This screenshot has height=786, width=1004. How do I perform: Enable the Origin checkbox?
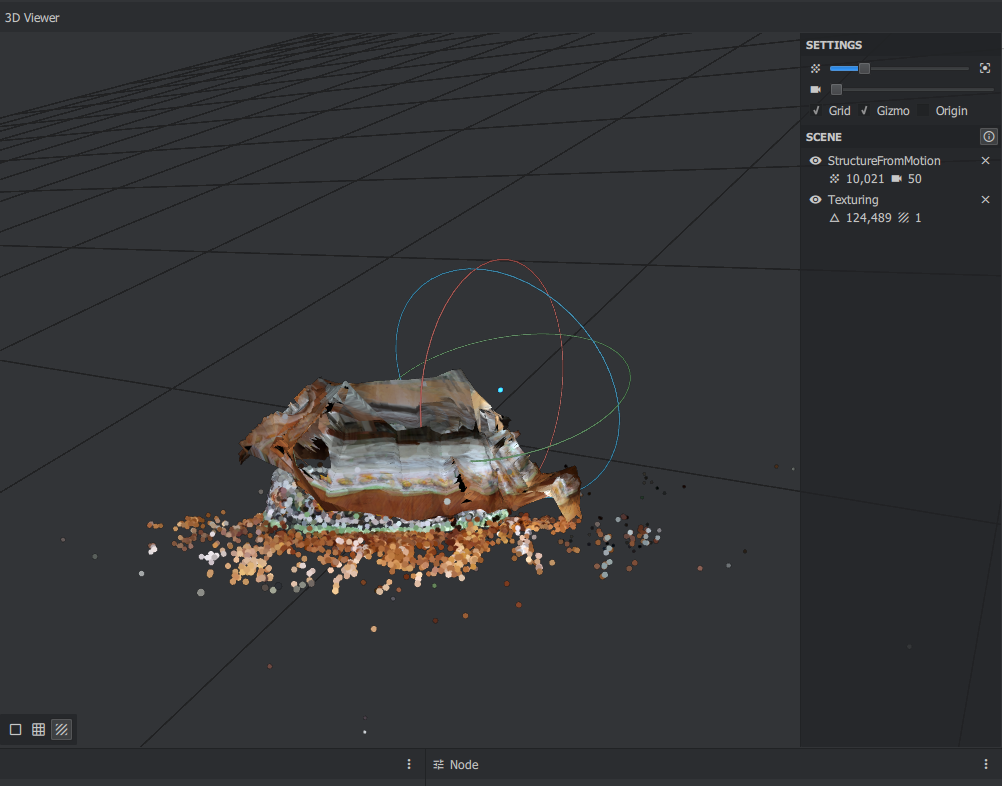pos(923,110)
